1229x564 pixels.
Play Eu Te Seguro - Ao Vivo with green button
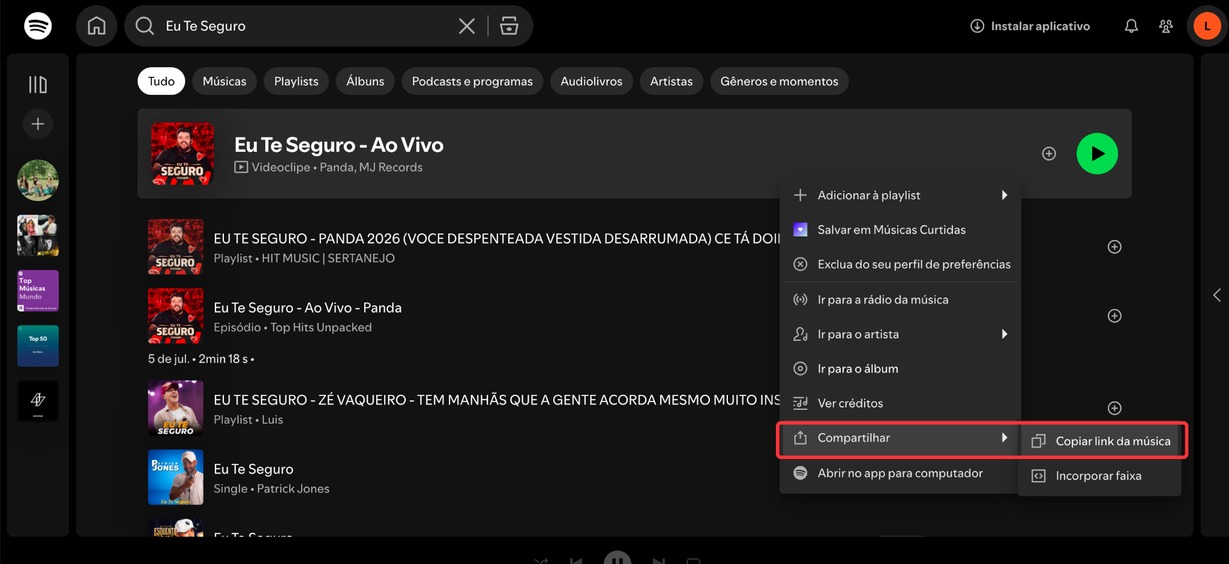pyautogui.click(x=1097, y=154)
